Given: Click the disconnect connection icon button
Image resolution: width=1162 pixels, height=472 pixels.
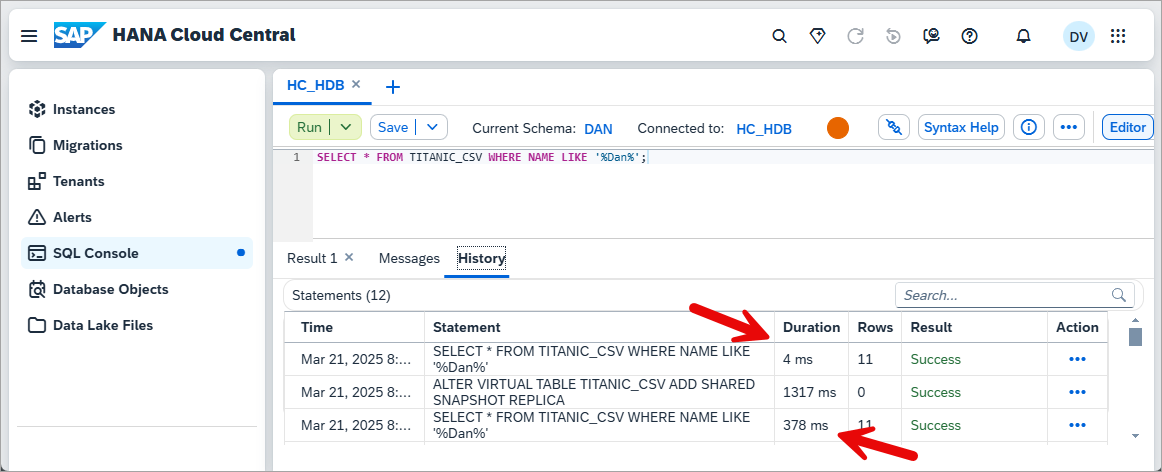Looking at the screenshot, I should click(x=894, y=127).
